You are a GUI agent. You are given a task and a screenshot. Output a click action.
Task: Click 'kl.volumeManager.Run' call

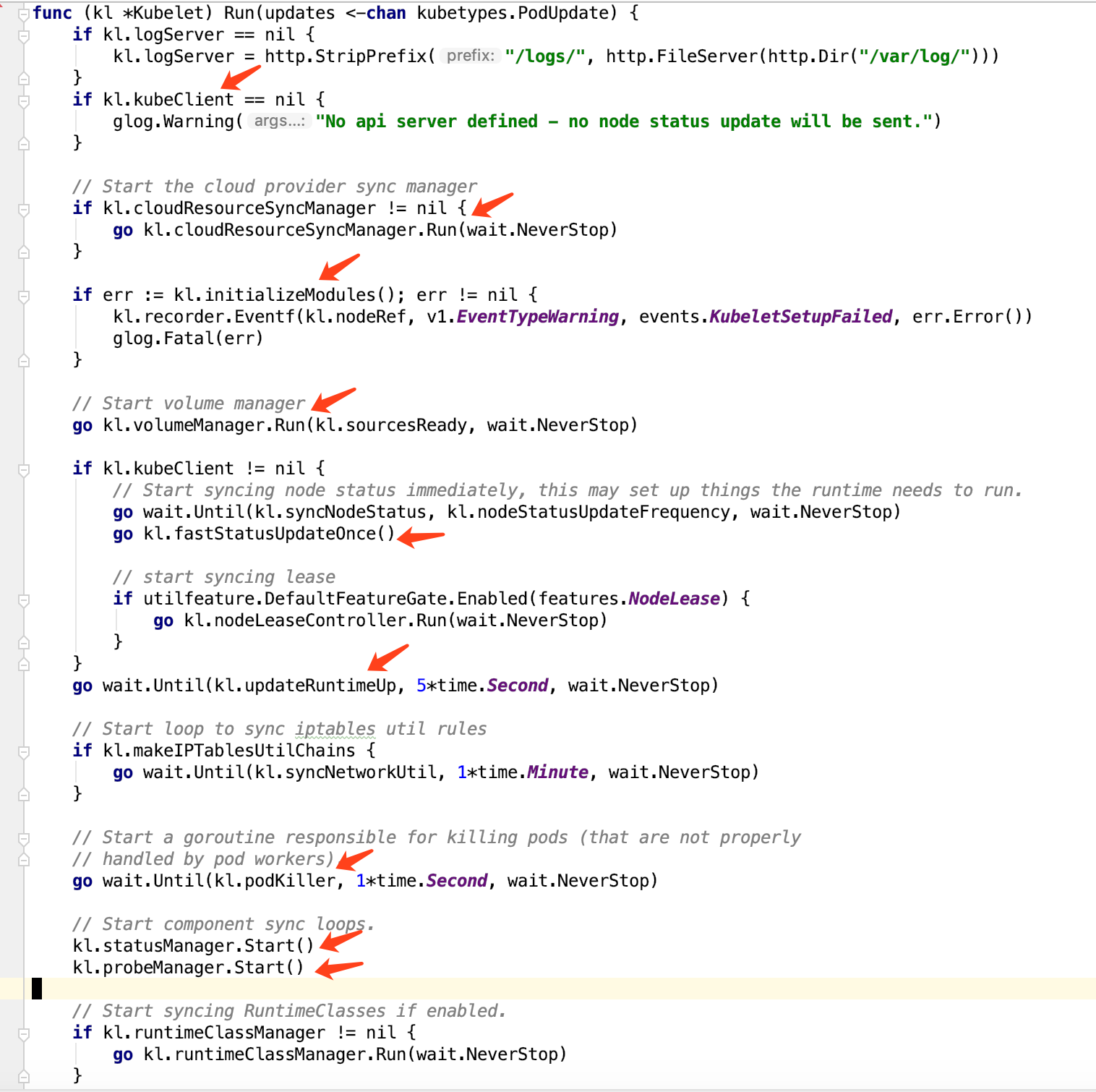pyautogui.click(x=204, y=425)
